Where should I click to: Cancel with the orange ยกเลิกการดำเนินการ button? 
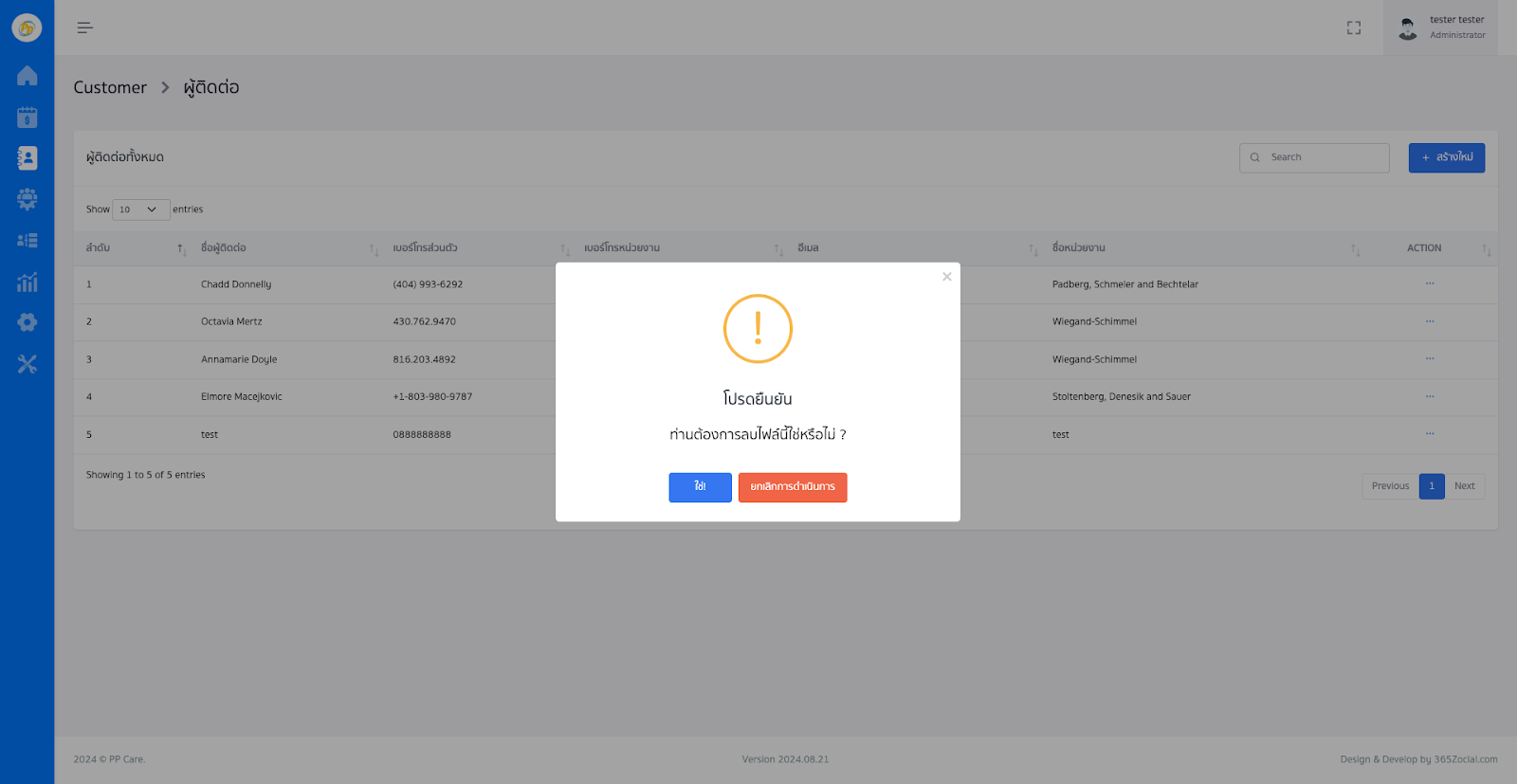pyautogui.click(x=793, y=487)
